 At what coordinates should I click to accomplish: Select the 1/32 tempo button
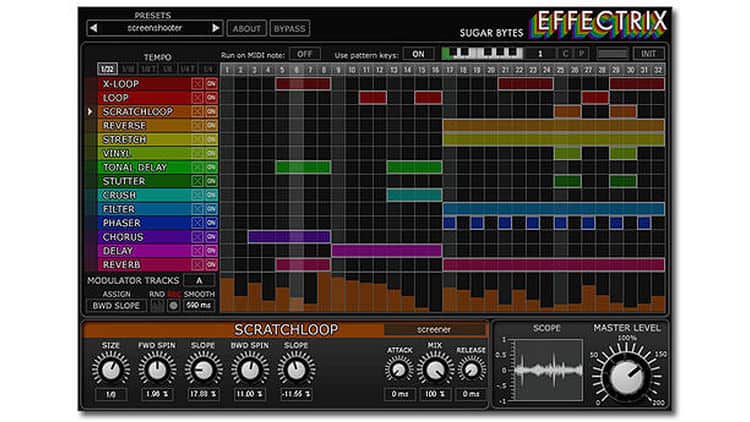click(x=107, y=69)
